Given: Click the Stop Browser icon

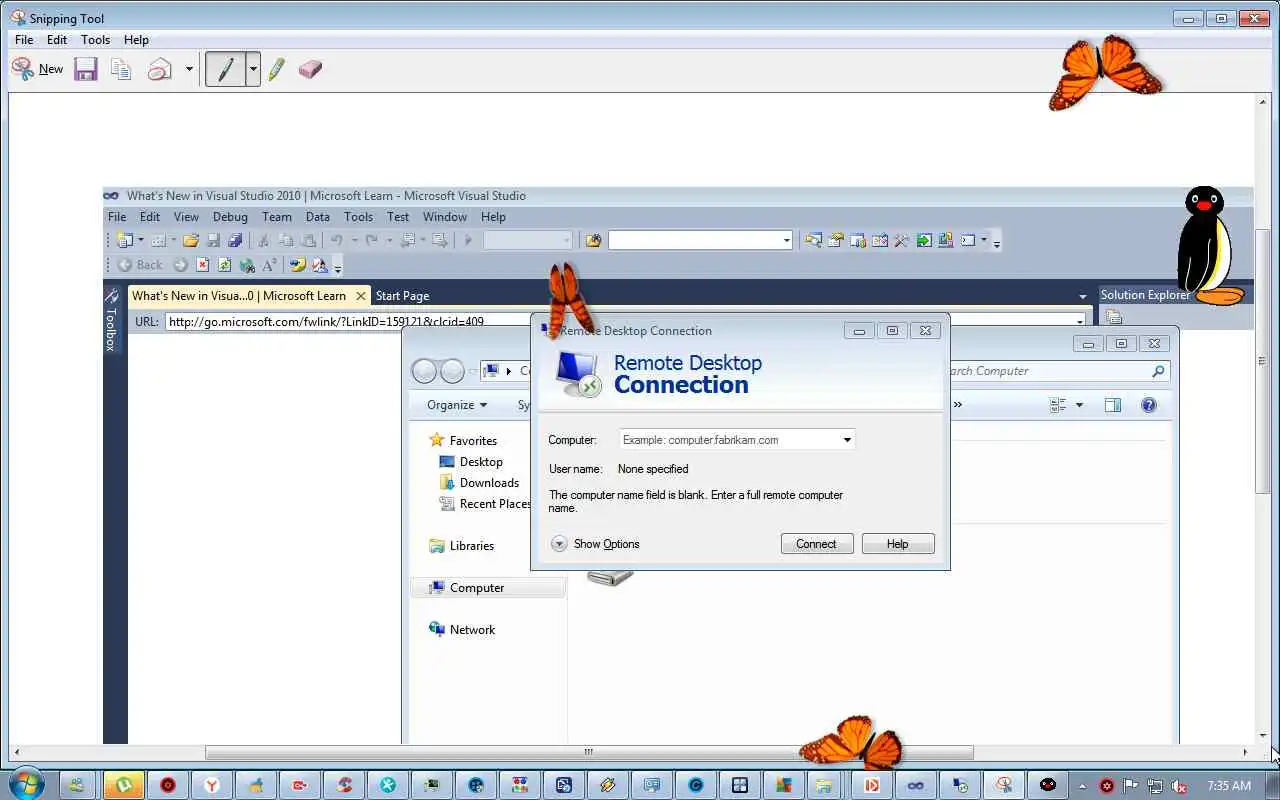Looking at the screenshot, I should click(202, 265).
